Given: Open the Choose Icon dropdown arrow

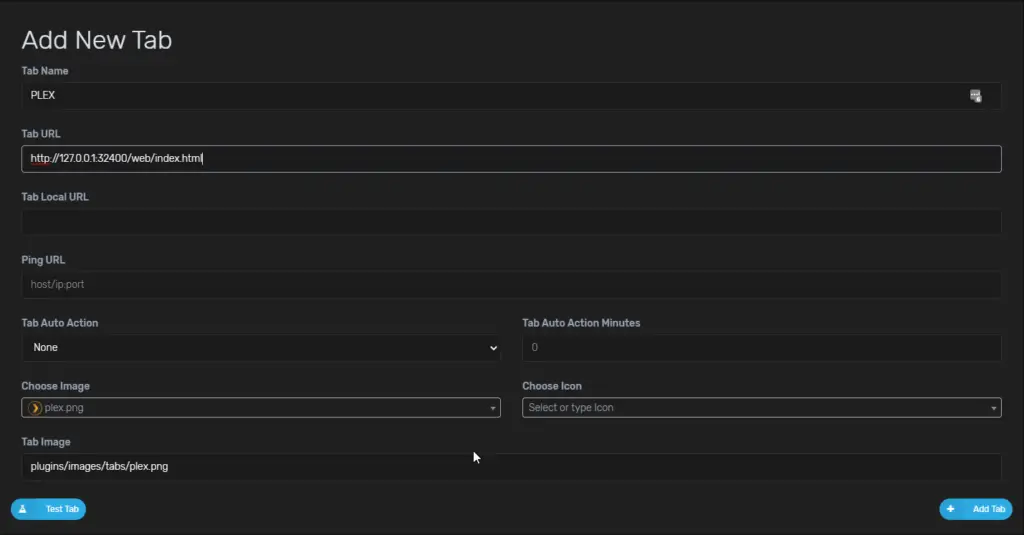Looking at the screenshot, I should (x=993, y=408).
